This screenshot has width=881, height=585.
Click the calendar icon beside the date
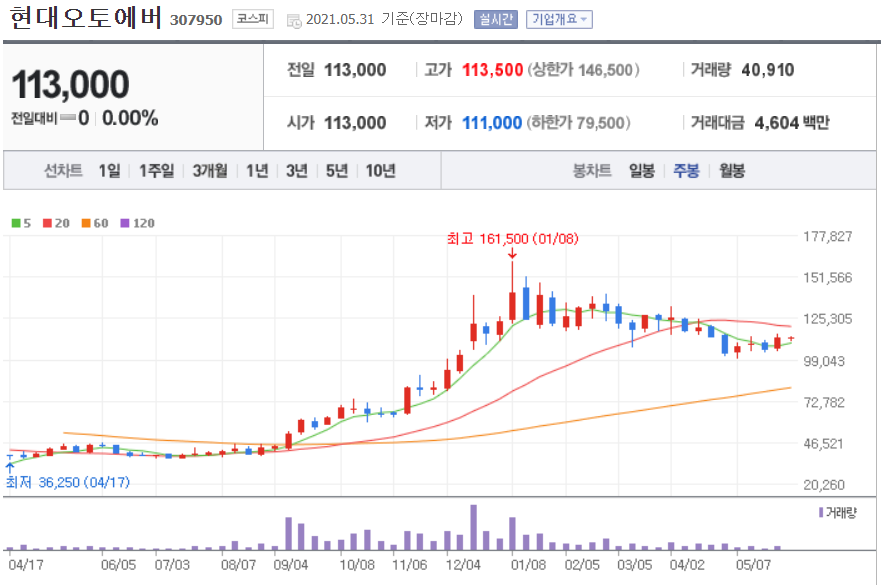[x=294, y=21]
